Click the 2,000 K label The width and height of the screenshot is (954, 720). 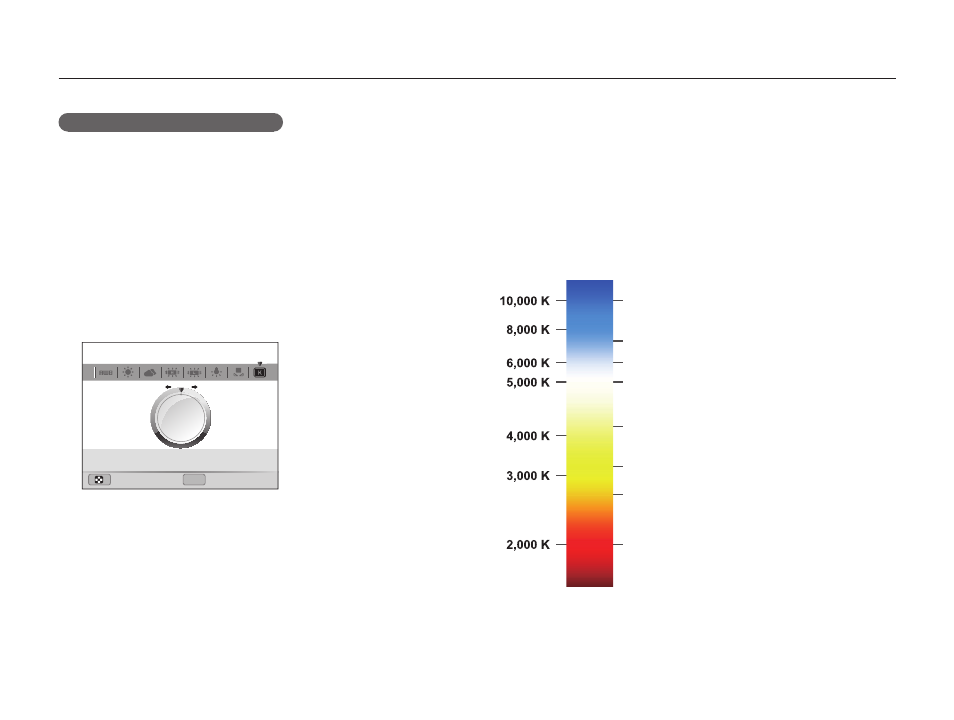pos(527,545)
